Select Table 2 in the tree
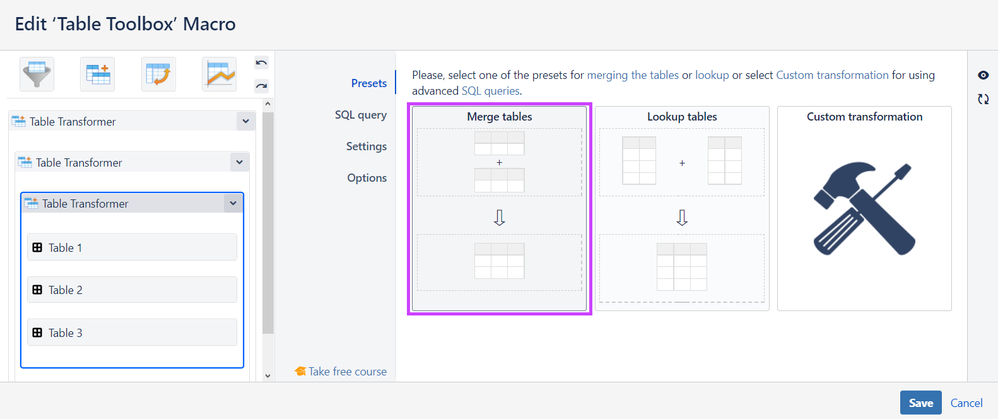The height and width of the screenshot is (419, 998). (x=132, y=290)
